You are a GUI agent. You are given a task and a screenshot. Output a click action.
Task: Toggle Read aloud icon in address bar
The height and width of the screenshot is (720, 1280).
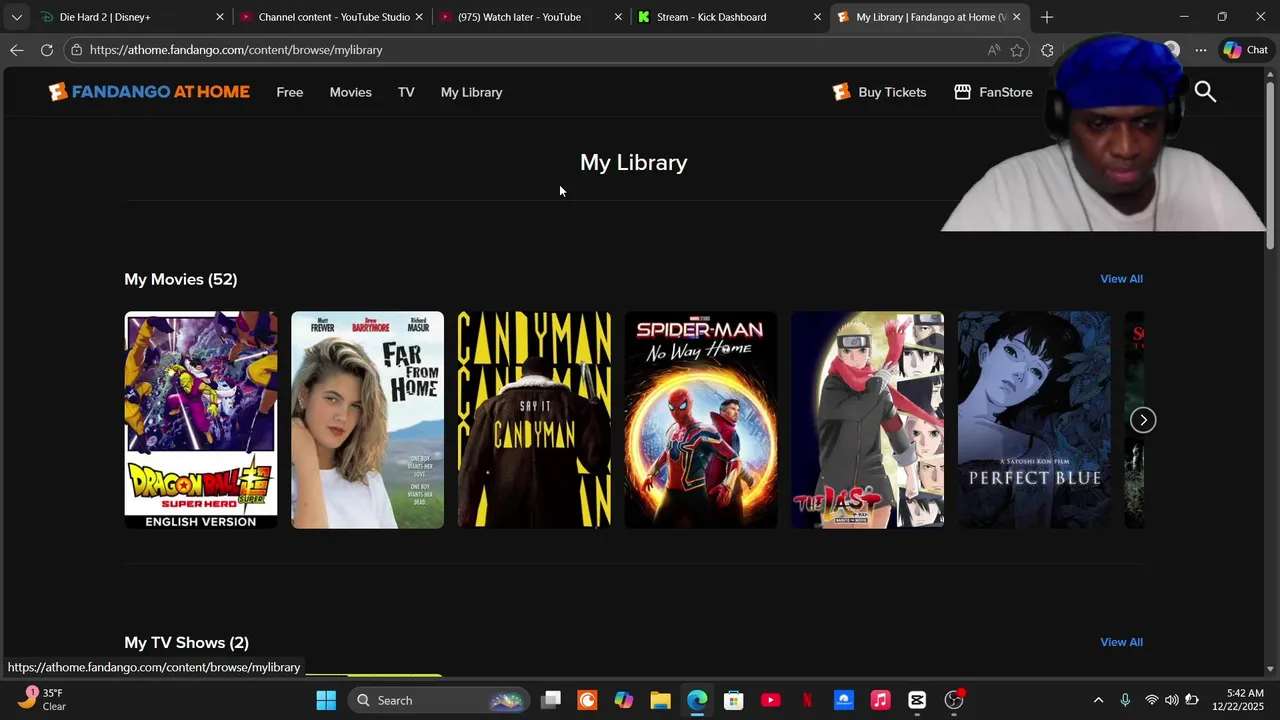click(993, 50)
